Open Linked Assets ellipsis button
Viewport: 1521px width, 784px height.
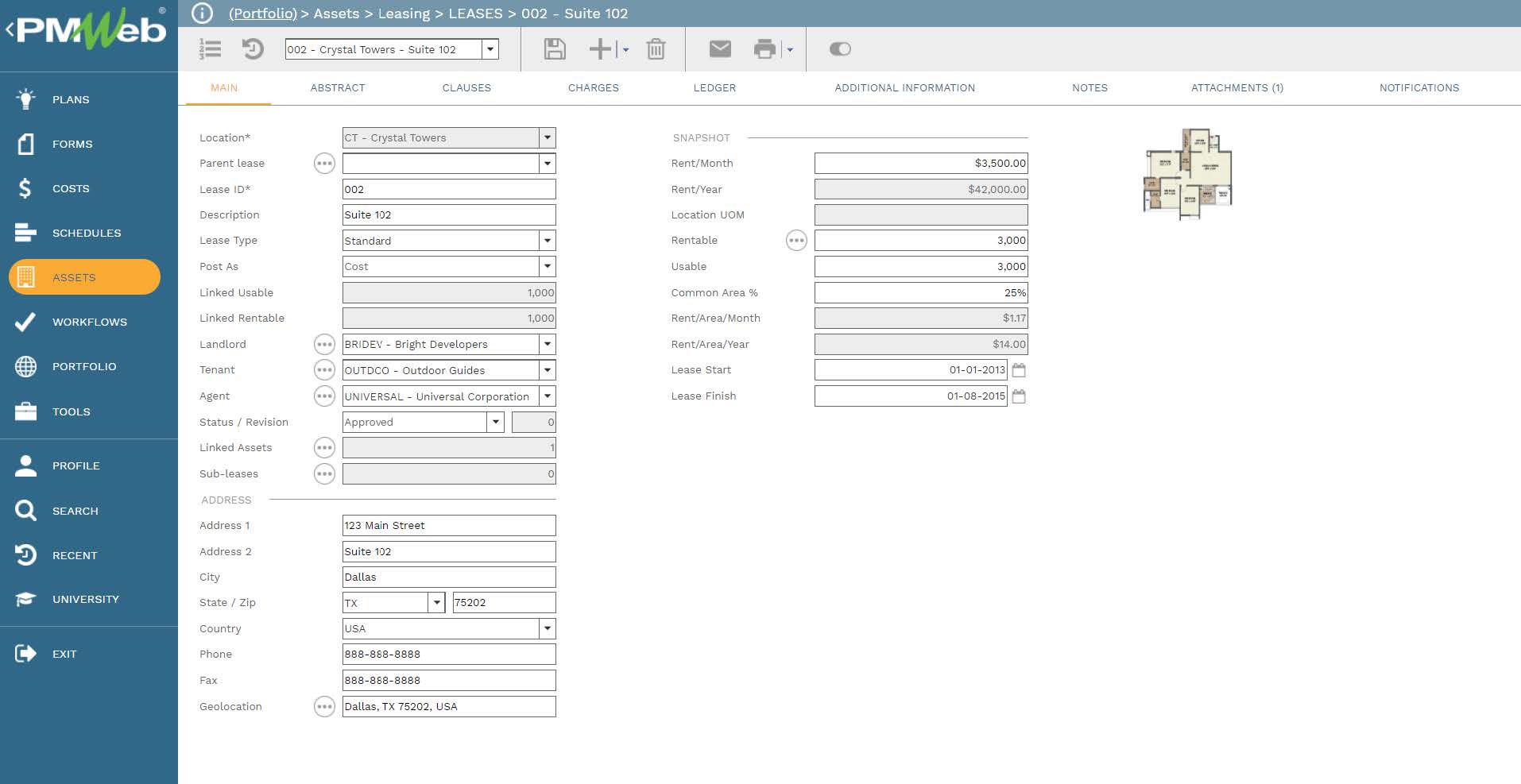click(x=324, y=448)
